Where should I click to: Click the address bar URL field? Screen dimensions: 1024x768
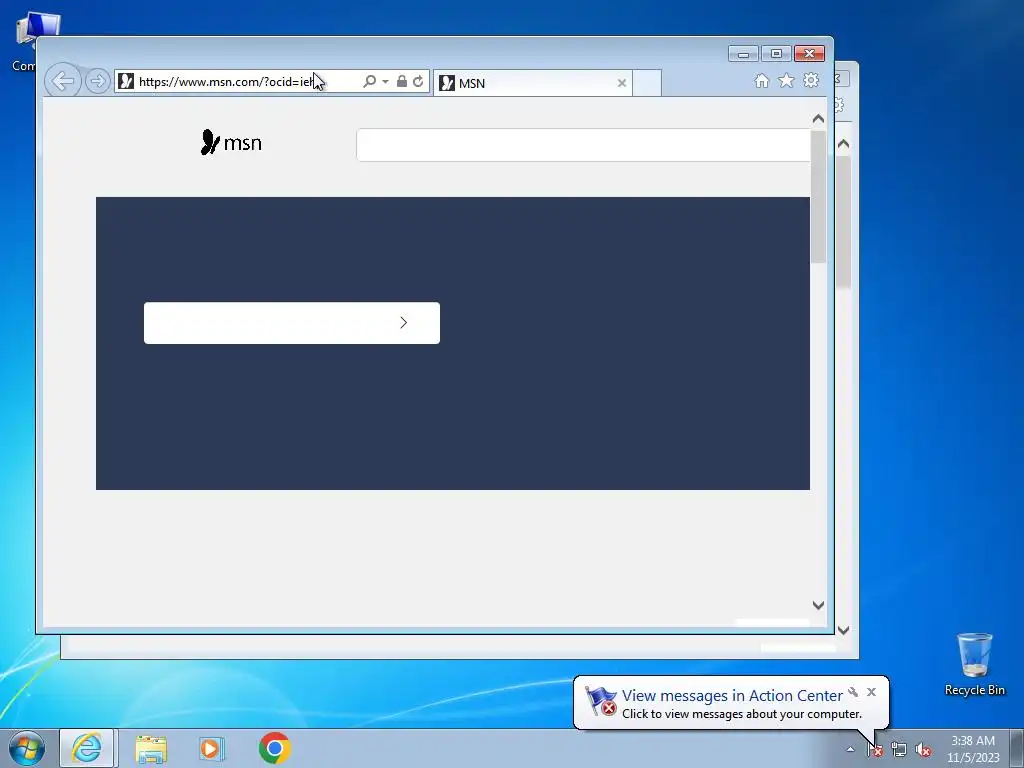[238, 82]
